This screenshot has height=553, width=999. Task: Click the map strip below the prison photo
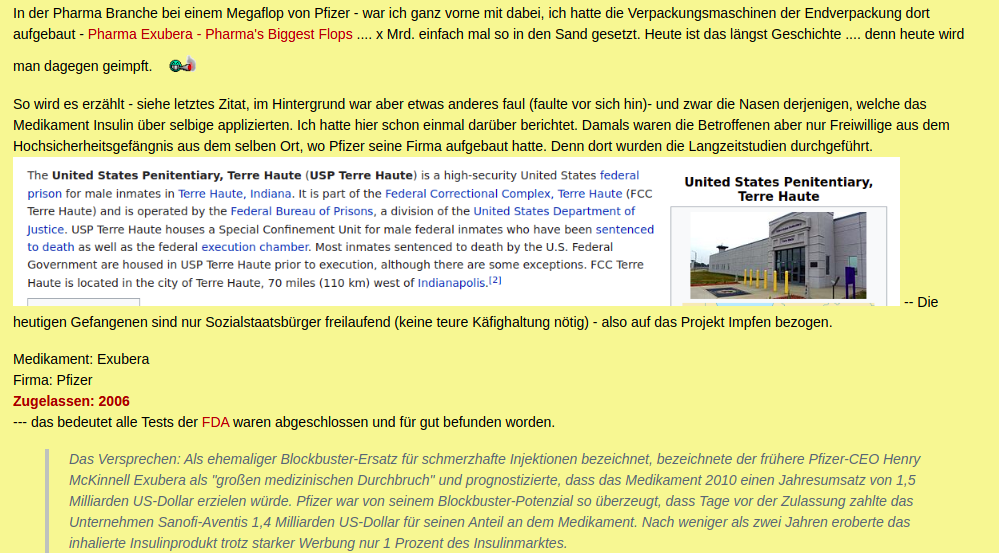tap(778, 302)
